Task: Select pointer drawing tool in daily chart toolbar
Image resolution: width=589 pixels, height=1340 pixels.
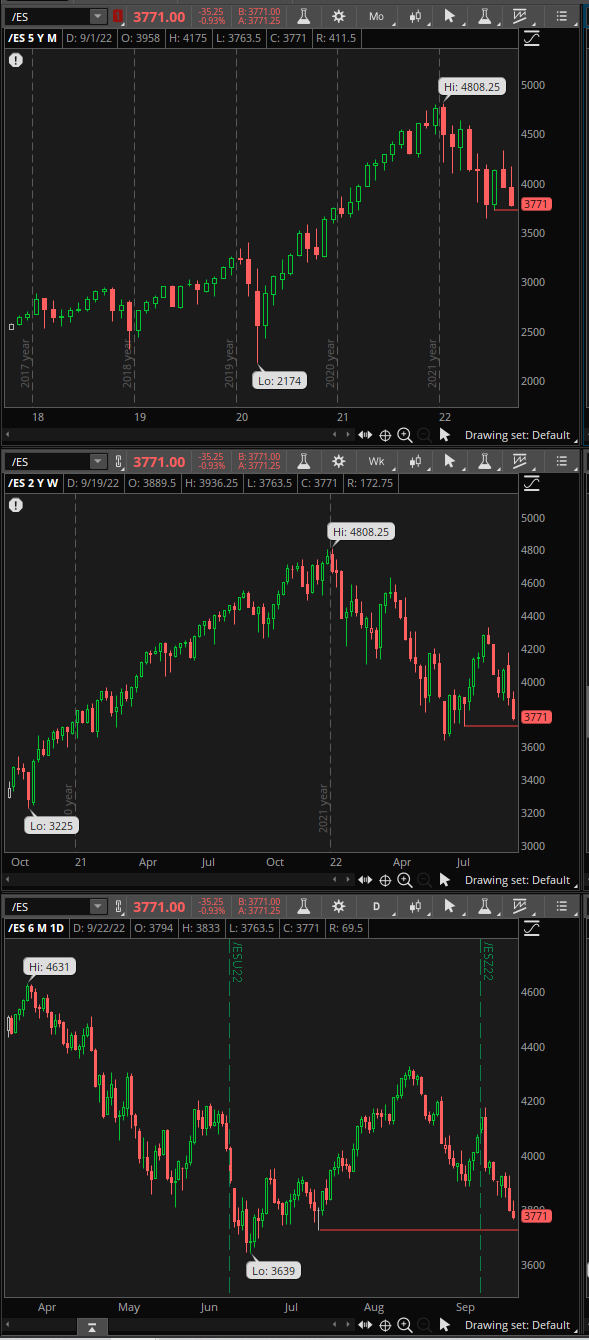Action: coord(450,906)
